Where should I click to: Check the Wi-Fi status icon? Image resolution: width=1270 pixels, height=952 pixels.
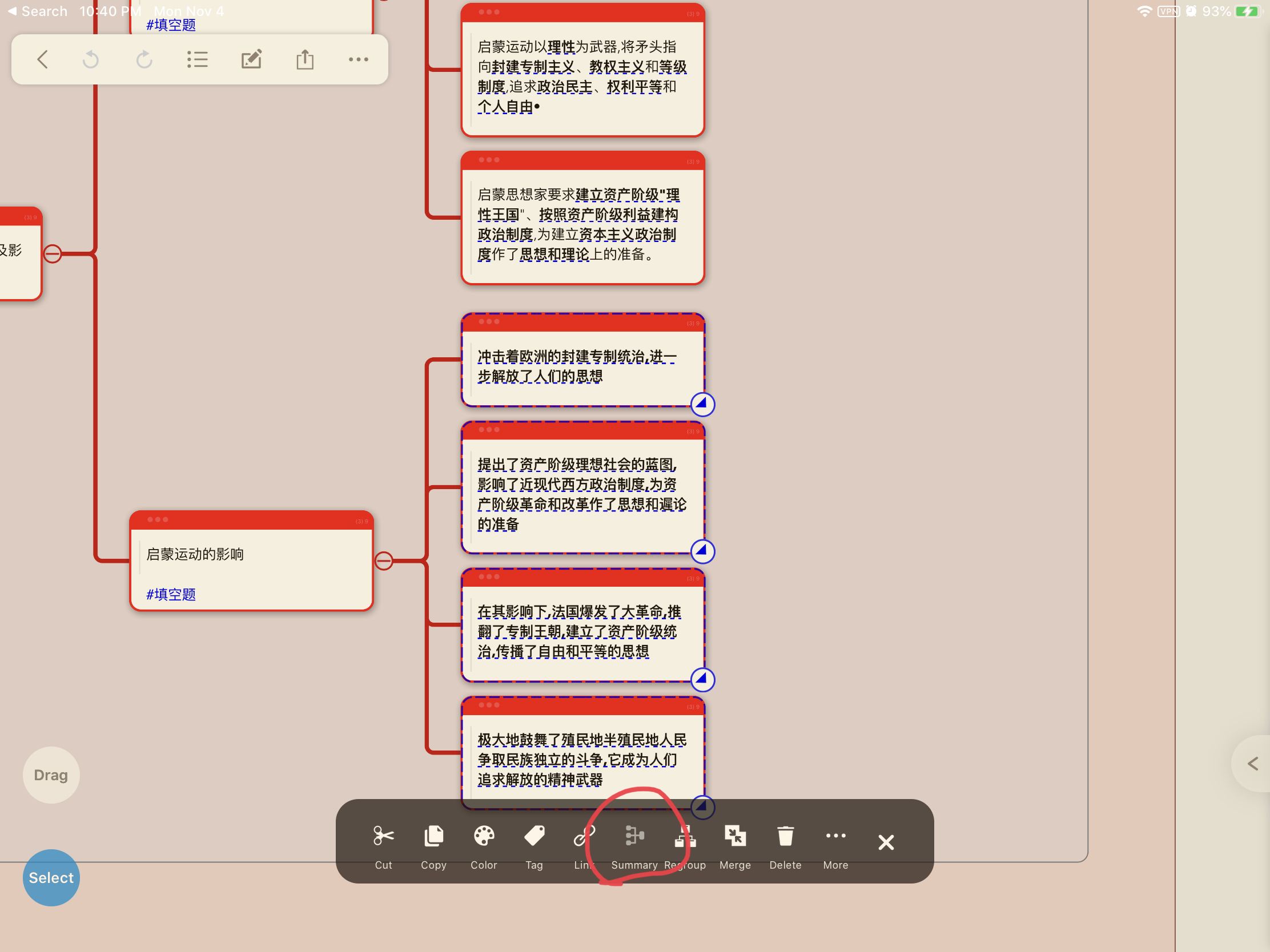click(x=1144, y=11)
